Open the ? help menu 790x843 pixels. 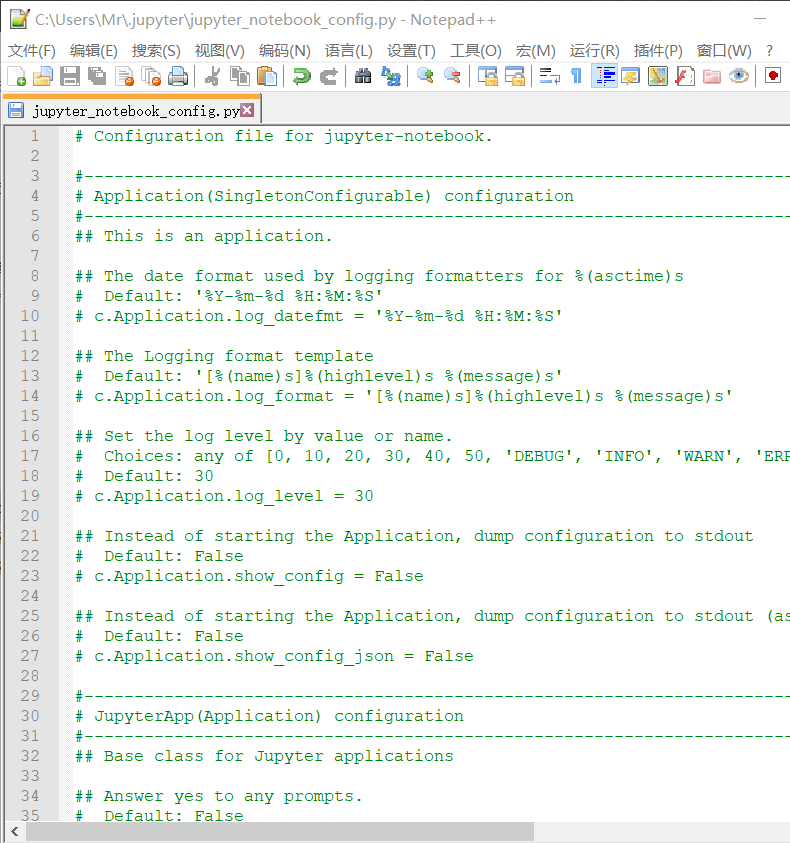pyautogui.click(x=770, y=51)
